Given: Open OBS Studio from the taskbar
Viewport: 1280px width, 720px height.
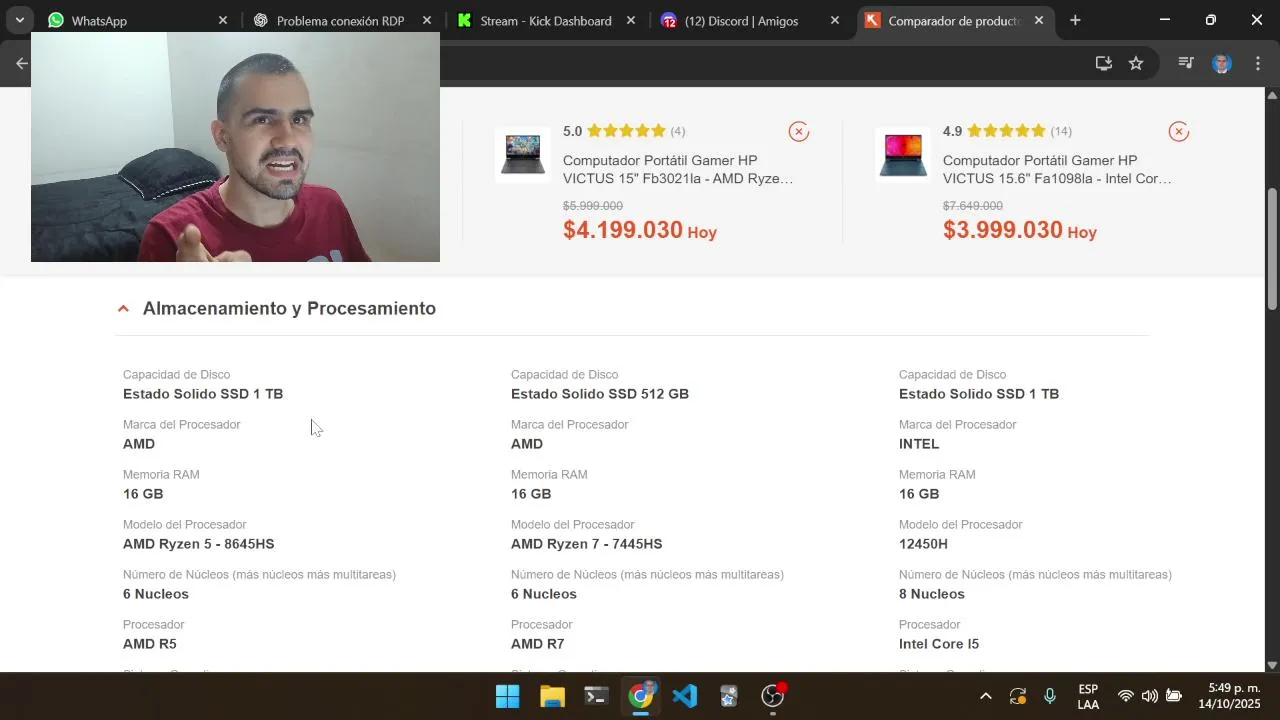Looking at the screenshot, I should 773,696.
